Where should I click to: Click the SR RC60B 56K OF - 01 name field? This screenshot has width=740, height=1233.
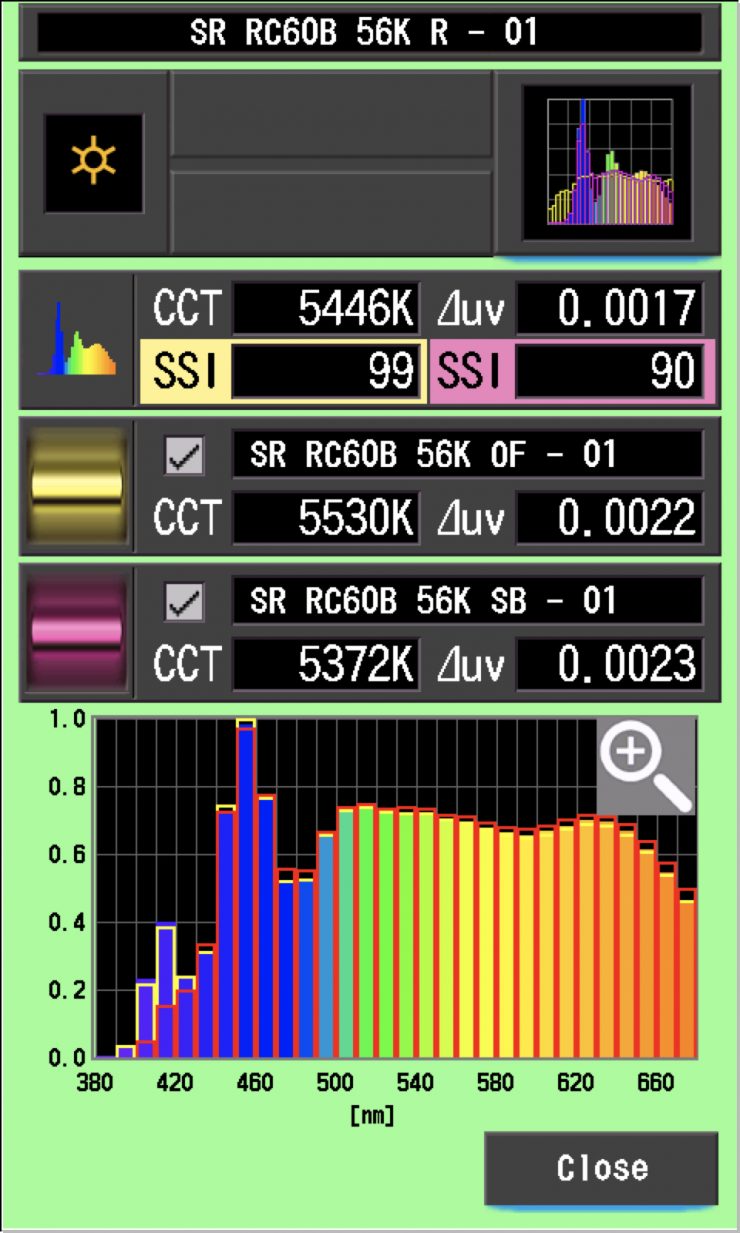[466, 456]
